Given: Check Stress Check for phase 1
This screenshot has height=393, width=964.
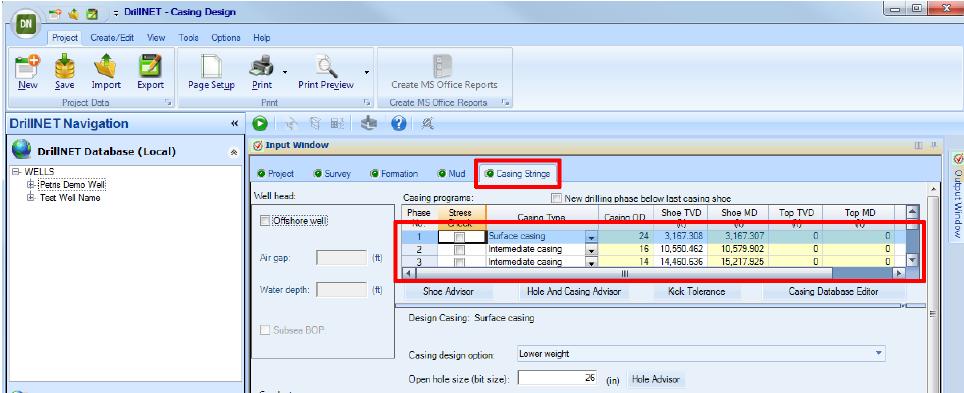Looking at the screenshot, I should 460,236.
